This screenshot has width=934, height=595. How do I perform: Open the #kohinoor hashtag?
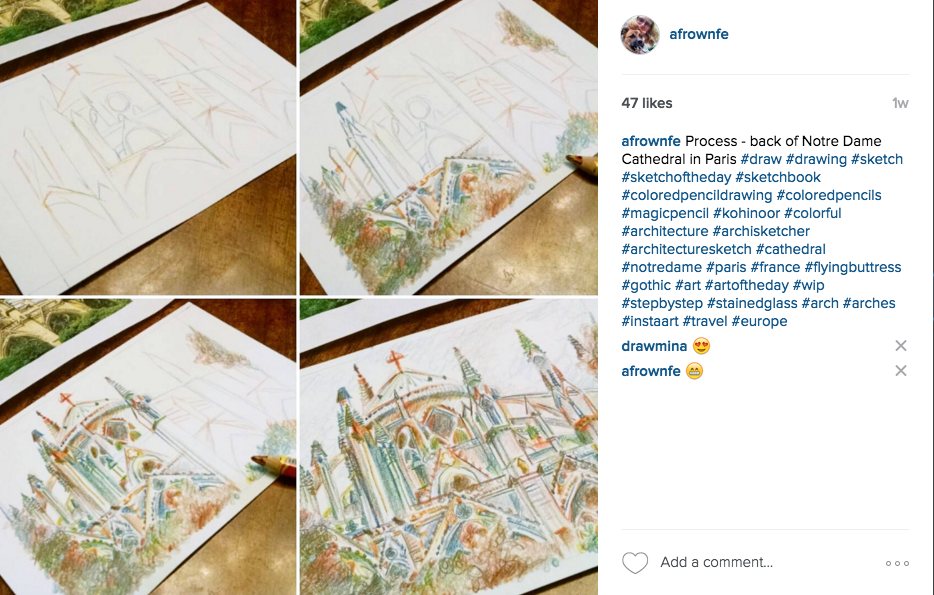(746, 213)
